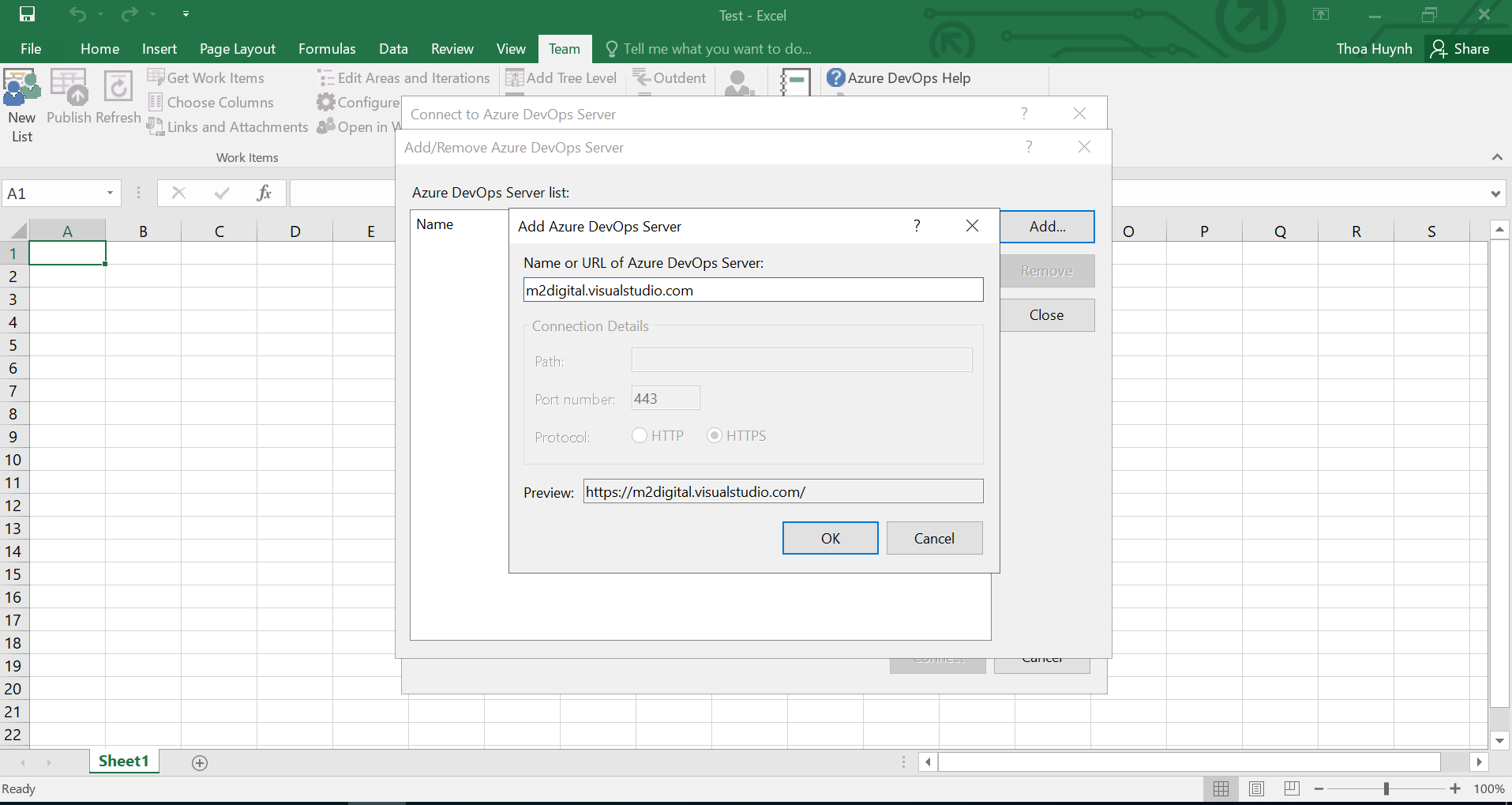Add a new sheet with plus icon
This screenshot has height=805, width=1512.
(x=200, y=762)
